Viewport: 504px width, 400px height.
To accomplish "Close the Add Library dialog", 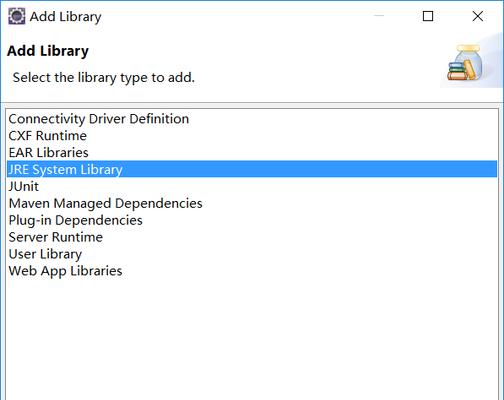I will [478, 16].
